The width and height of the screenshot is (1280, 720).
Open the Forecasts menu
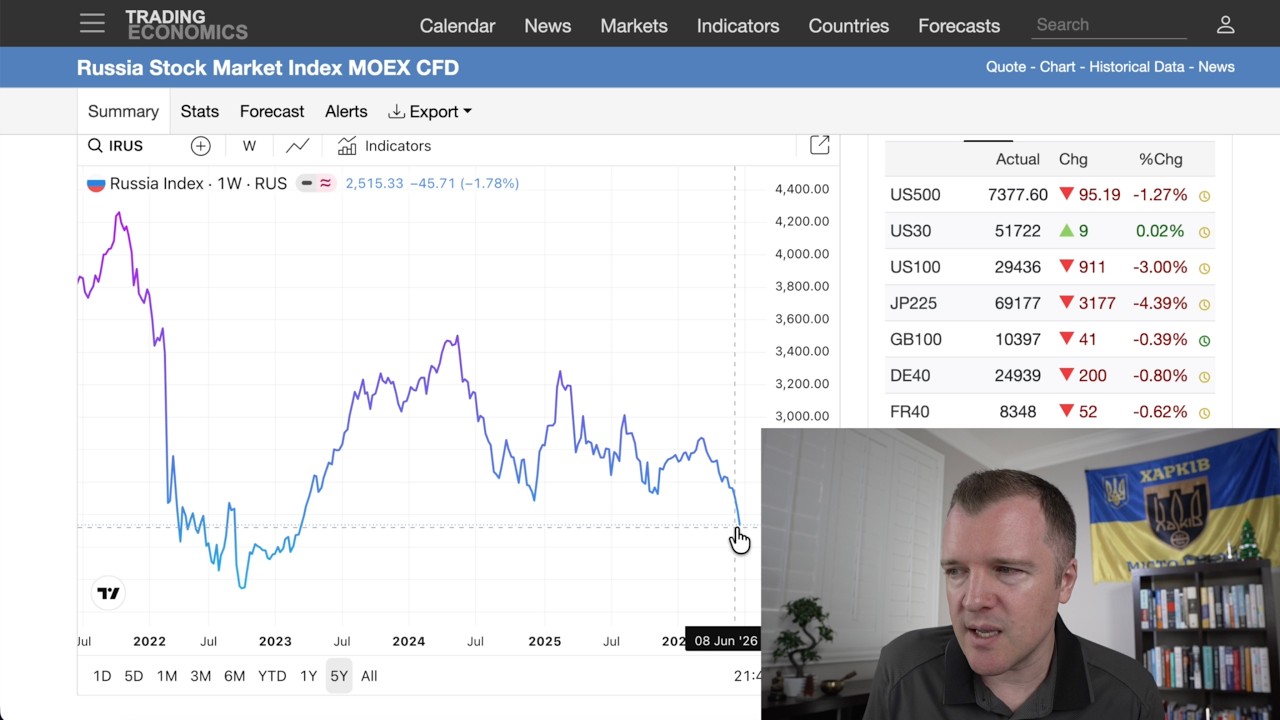click(959, 26)
